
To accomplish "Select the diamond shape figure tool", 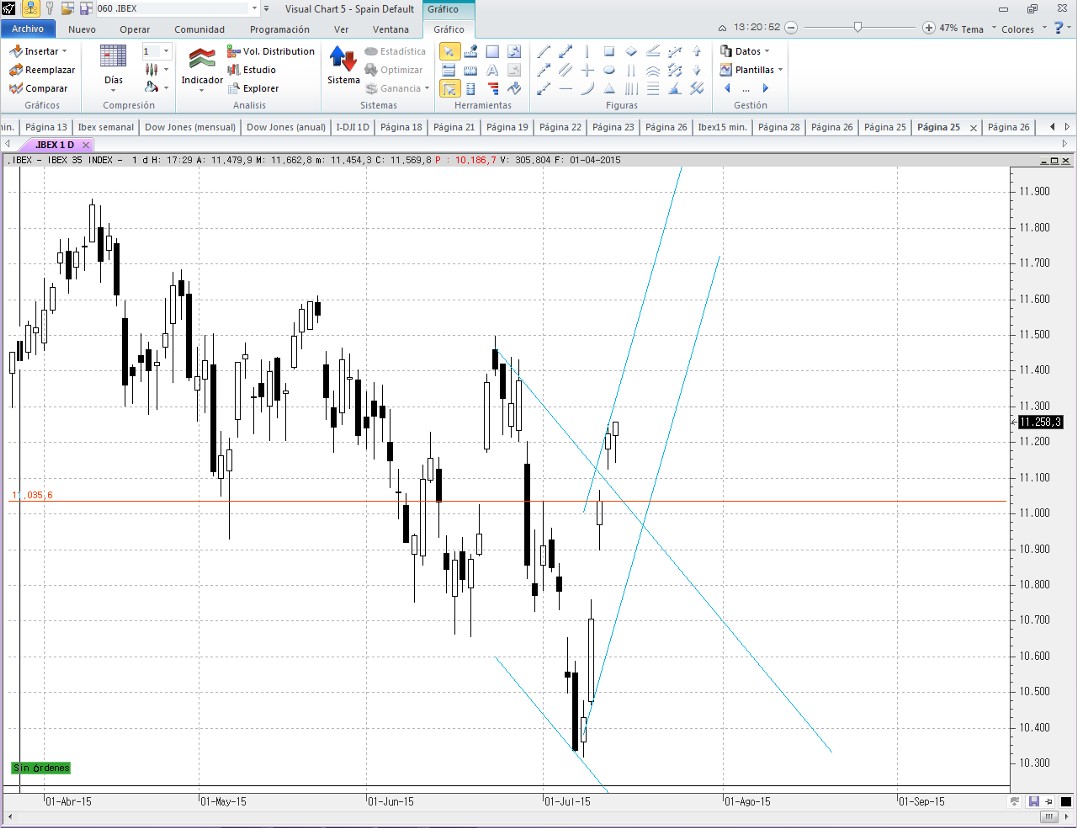I will click(631, 52).
